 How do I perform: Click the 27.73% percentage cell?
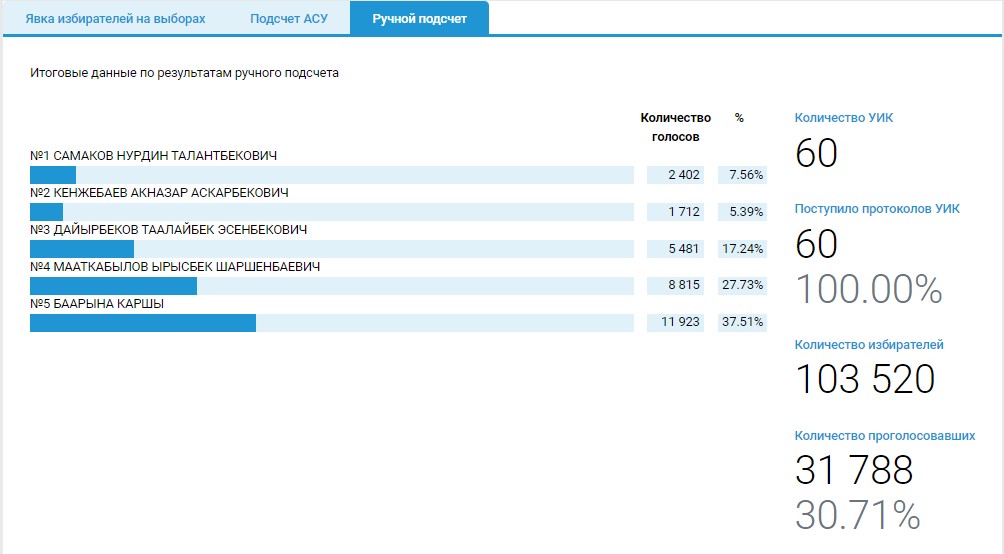742,286
